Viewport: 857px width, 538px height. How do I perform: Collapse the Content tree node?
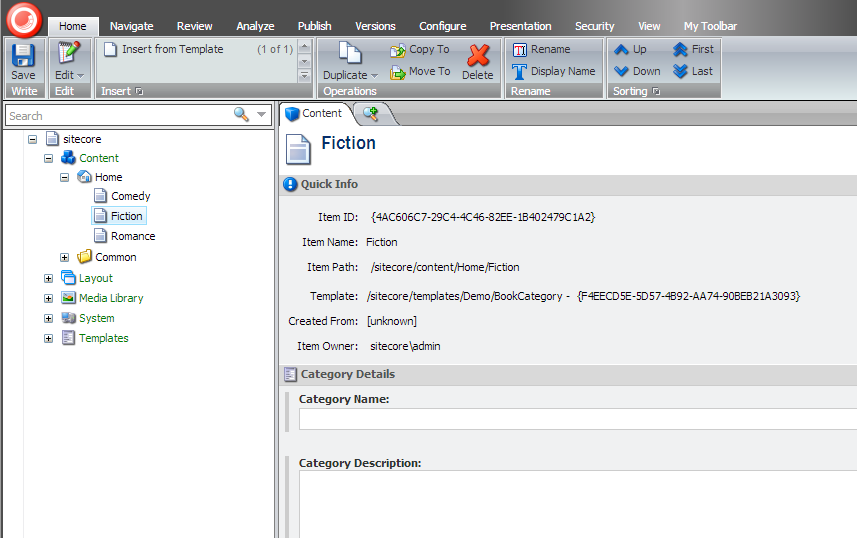point(49,159)
